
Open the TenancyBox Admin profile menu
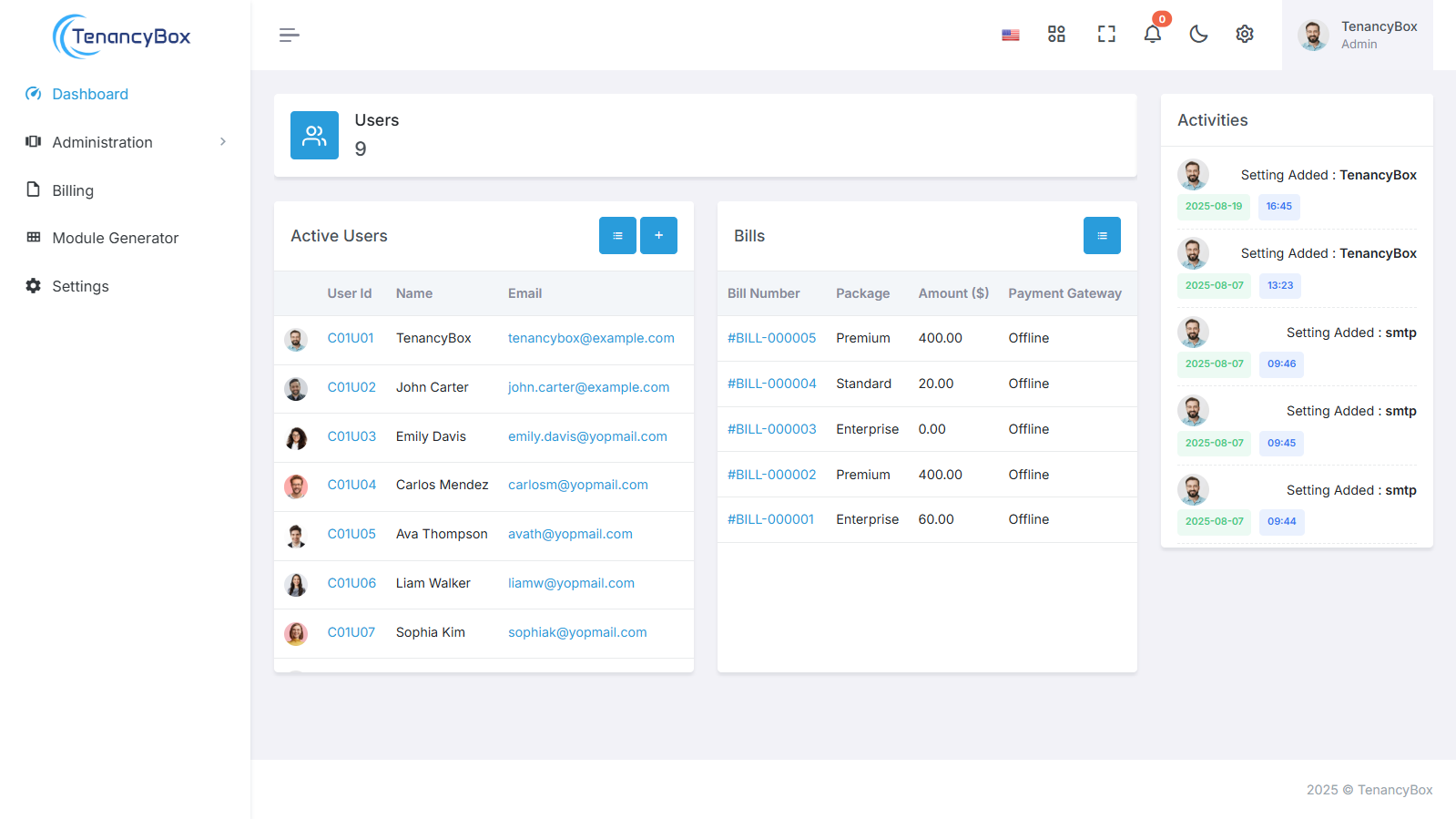[1357, 36]
